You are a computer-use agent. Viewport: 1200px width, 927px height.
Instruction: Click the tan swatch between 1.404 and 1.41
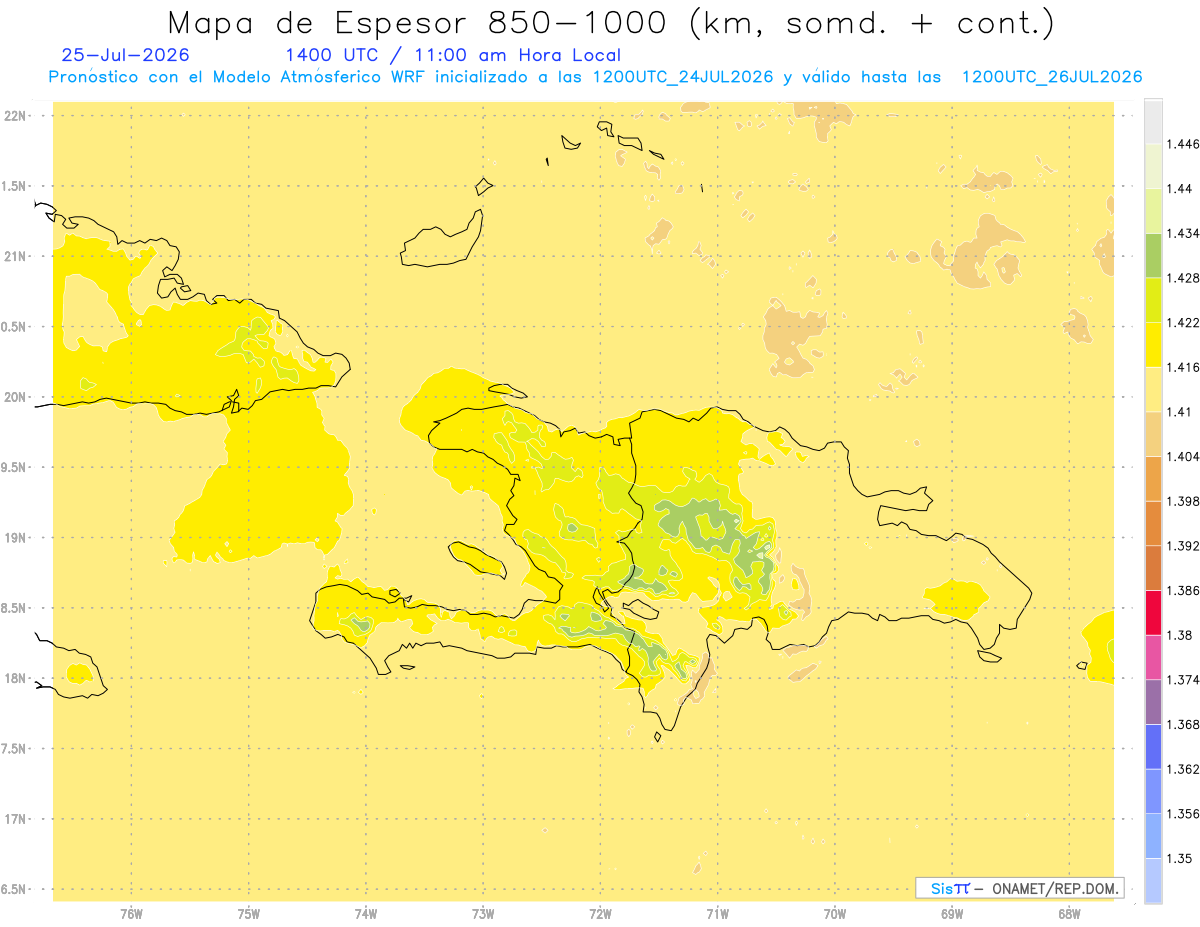(1153, 434)
